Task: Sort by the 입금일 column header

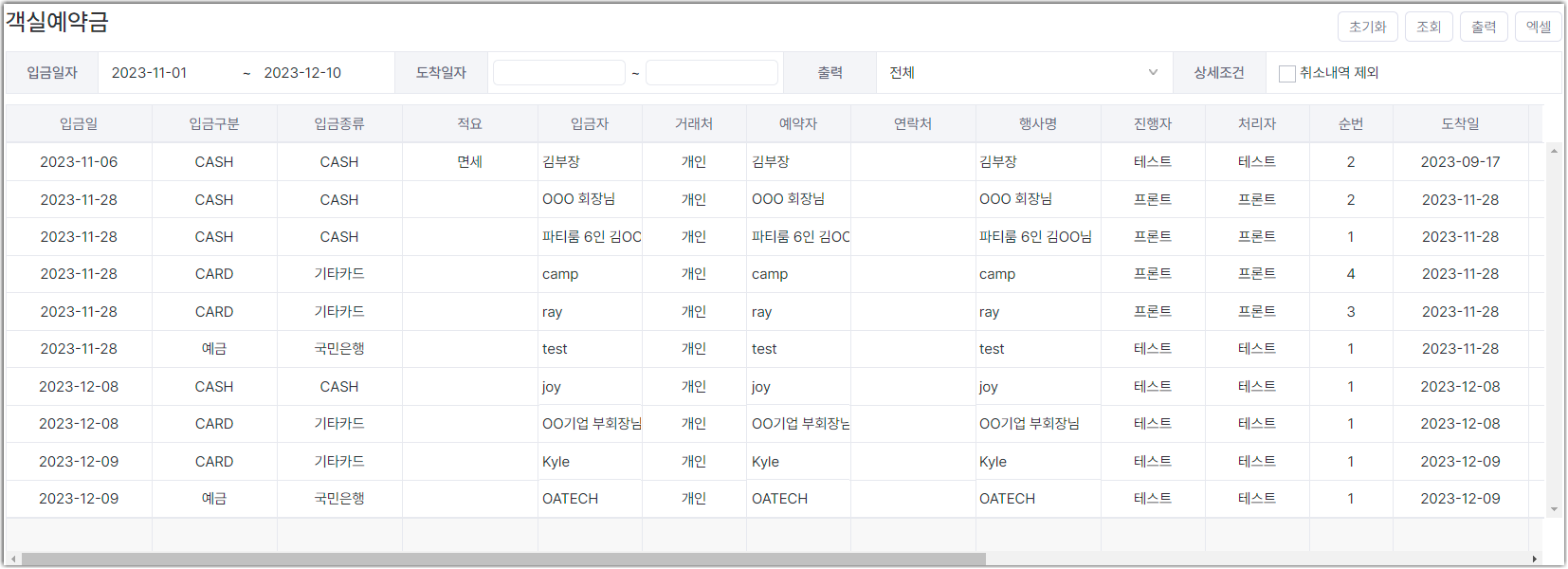Action: pyautogui.click(x=79, y=124)
